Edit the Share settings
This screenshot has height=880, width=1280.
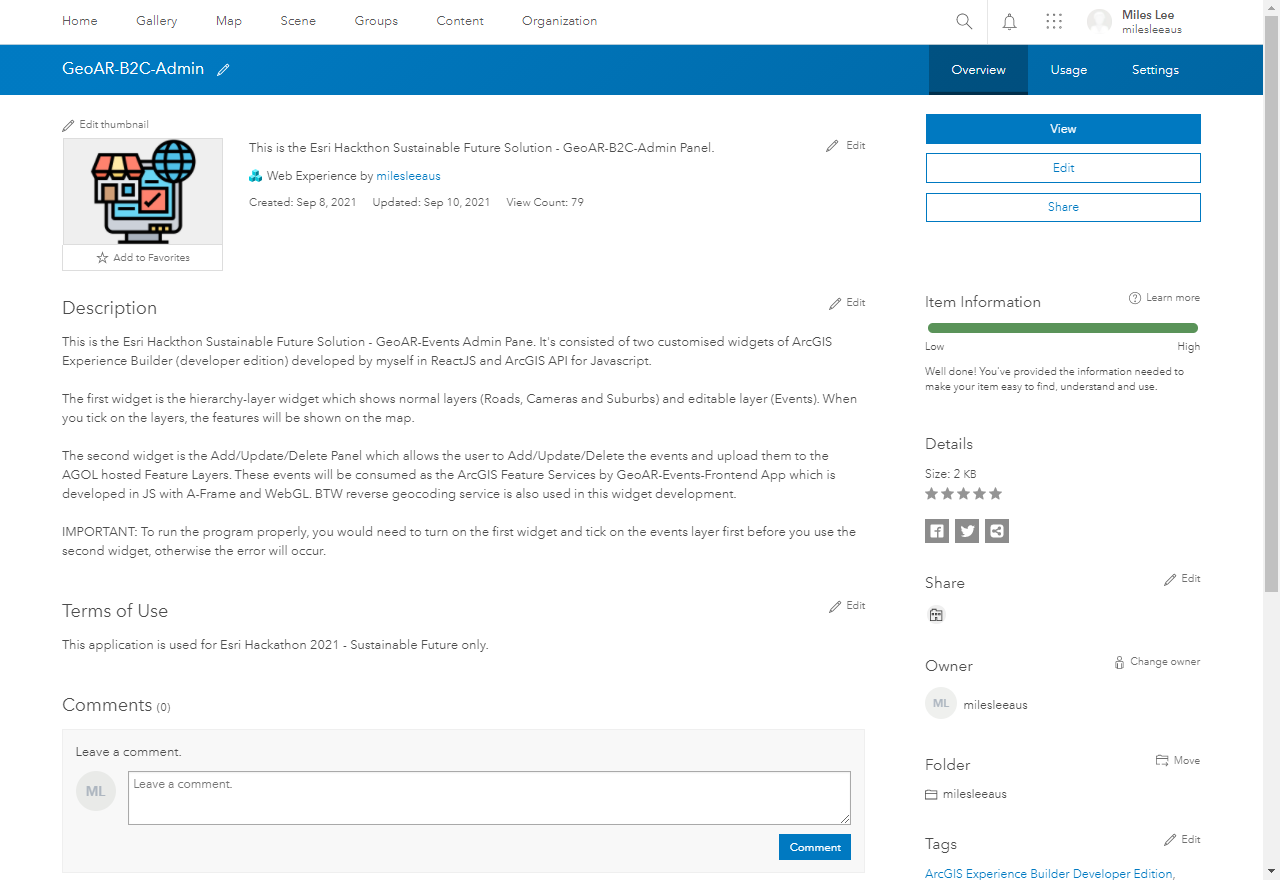tap(1182, 579)
